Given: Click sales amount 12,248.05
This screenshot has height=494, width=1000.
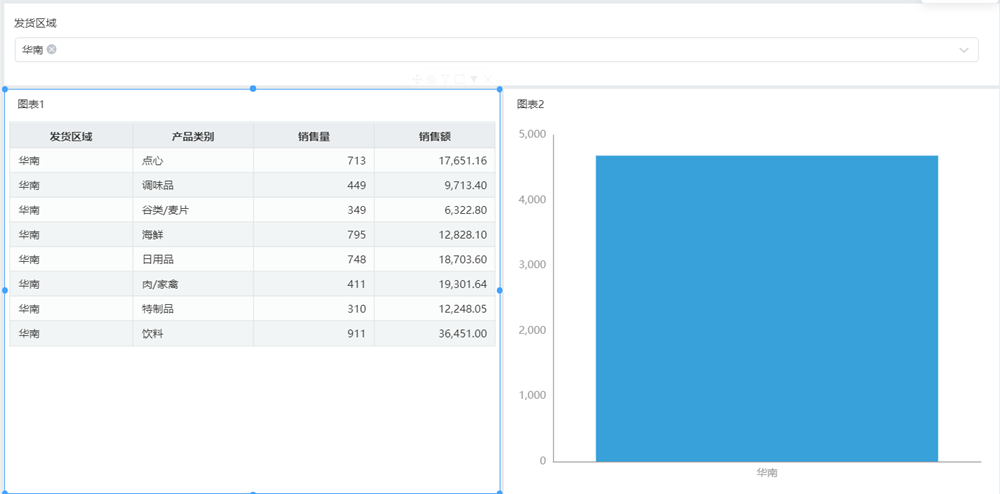Looking at the screenshot, I should pos(435,309).
